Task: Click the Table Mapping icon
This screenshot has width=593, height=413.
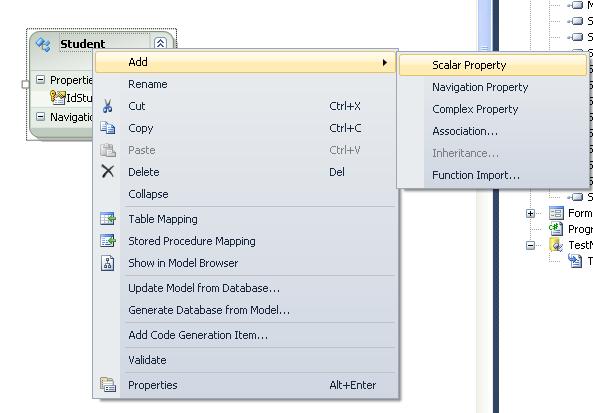Action: click(108, 219)
